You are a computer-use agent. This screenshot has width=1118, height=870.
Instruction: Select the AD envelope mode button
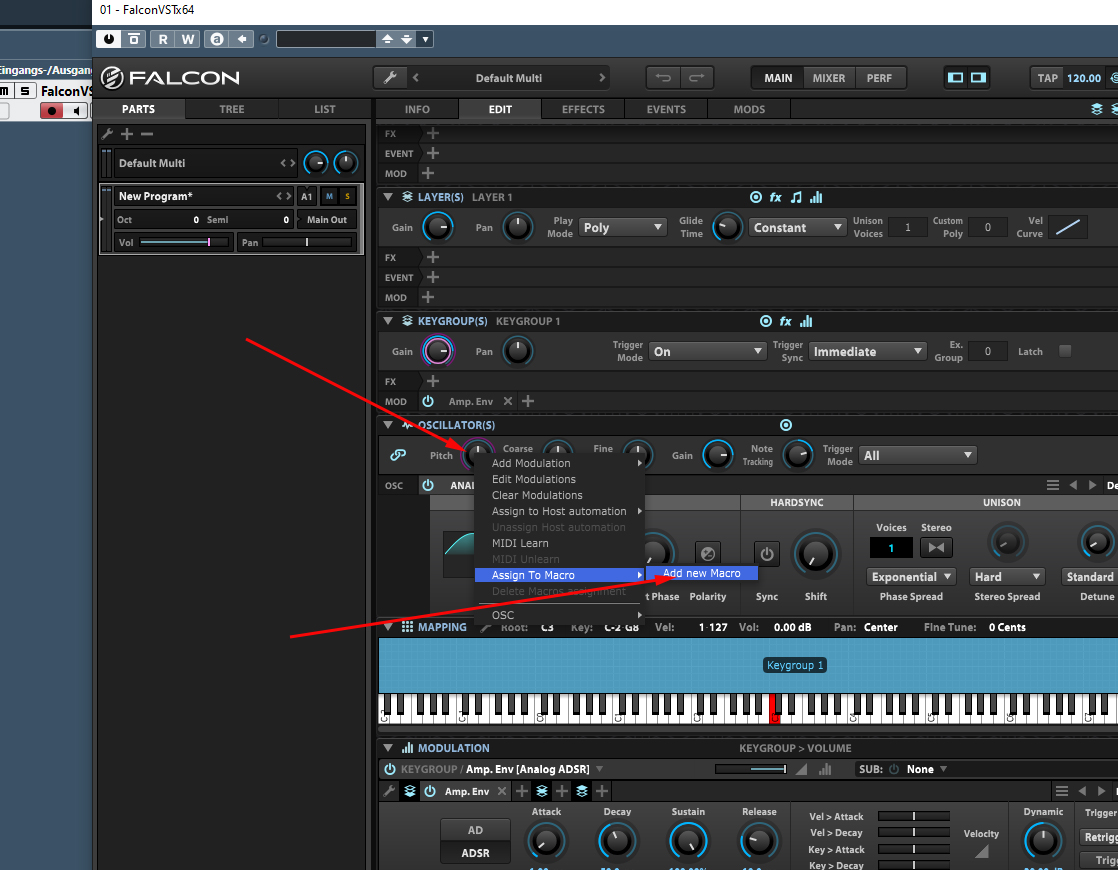pyautogui.click(x=476, y=830)
